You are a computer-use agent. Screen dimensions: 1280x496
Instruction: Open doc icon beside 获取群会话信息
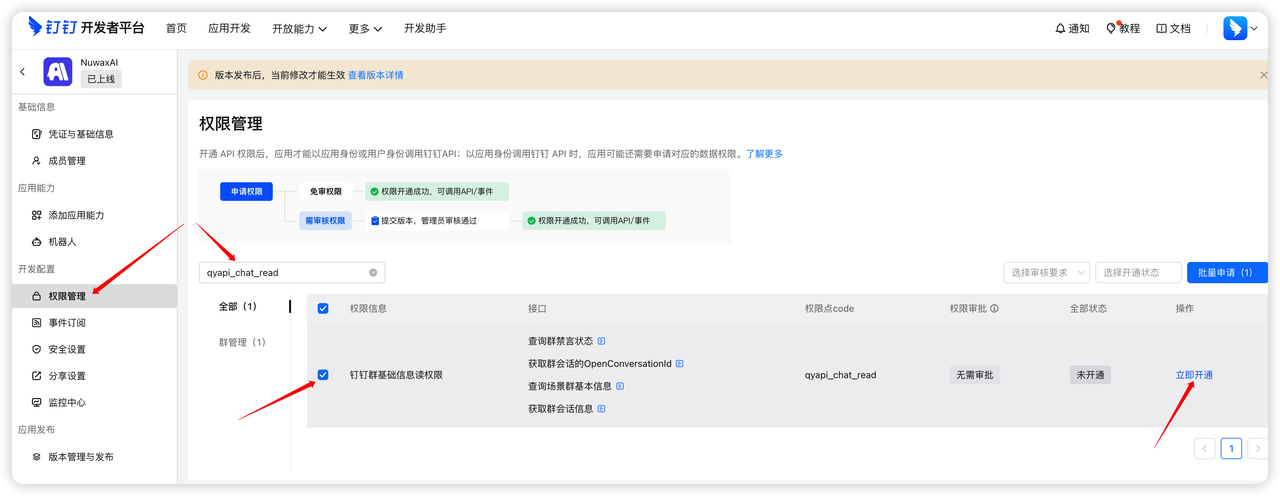[x=601, y=408]
